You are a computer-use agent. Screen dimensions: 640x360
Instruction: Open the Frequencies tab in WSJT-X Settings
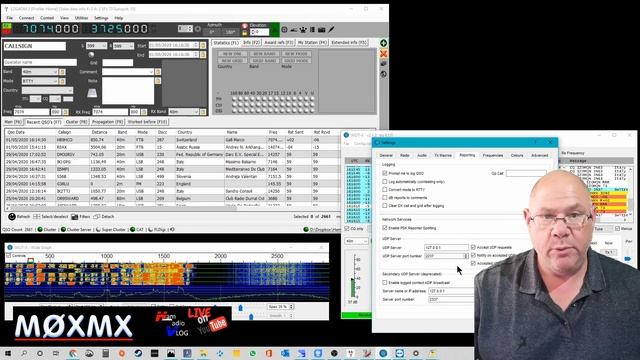tap(493, 156)
